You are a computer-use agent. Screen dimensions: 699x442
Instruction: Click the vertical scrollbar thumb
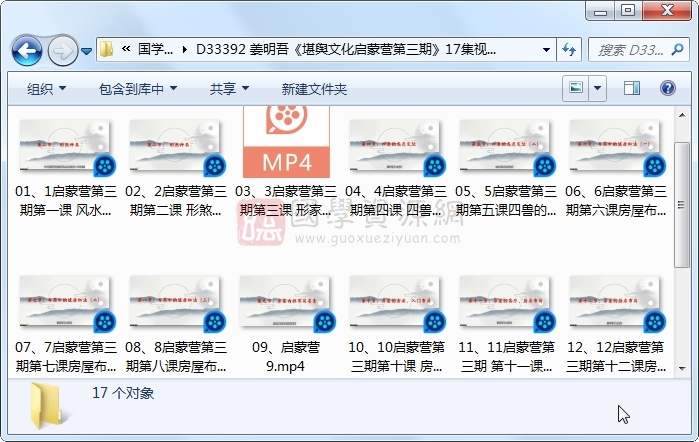[x=682, y=205]
